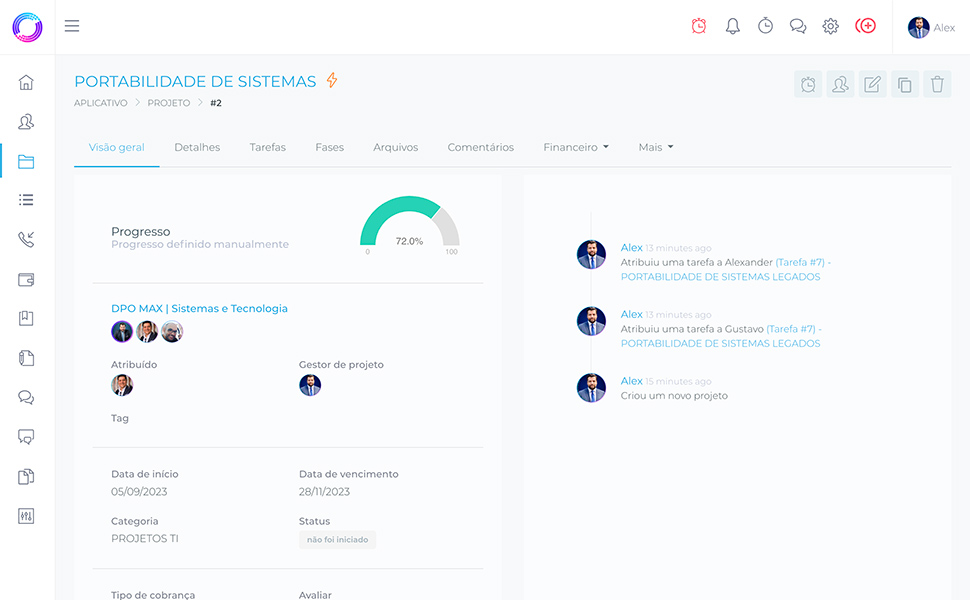Screen dimensions: 970x600
Task: Open the Alex user profile menu
Action: [931, 27]
